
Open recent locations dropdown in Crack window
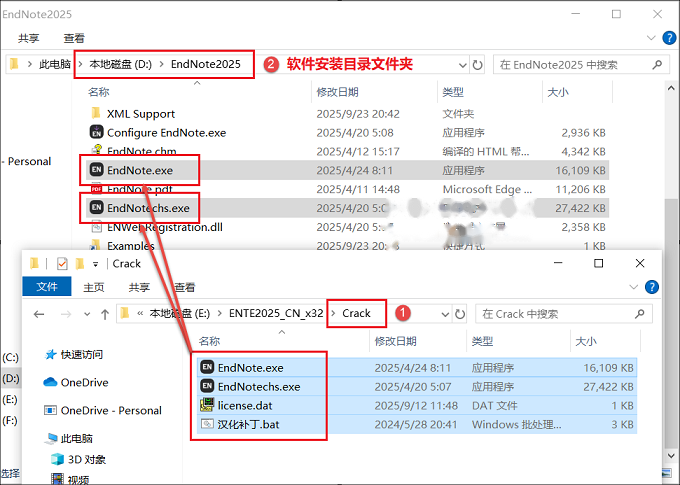pos(87,314)
